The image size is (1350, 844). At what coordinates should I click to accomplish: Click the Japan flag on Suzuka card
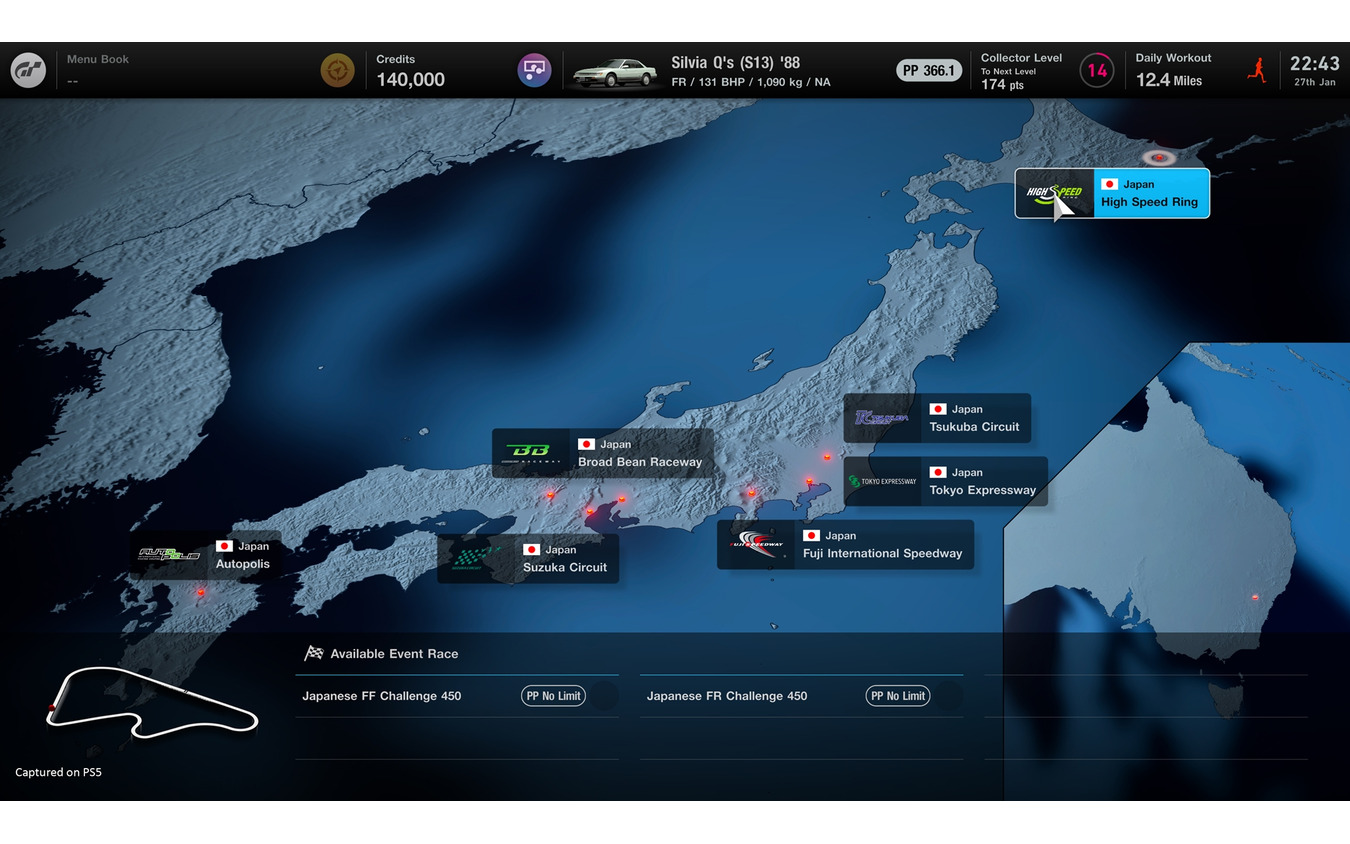[532, 549]
